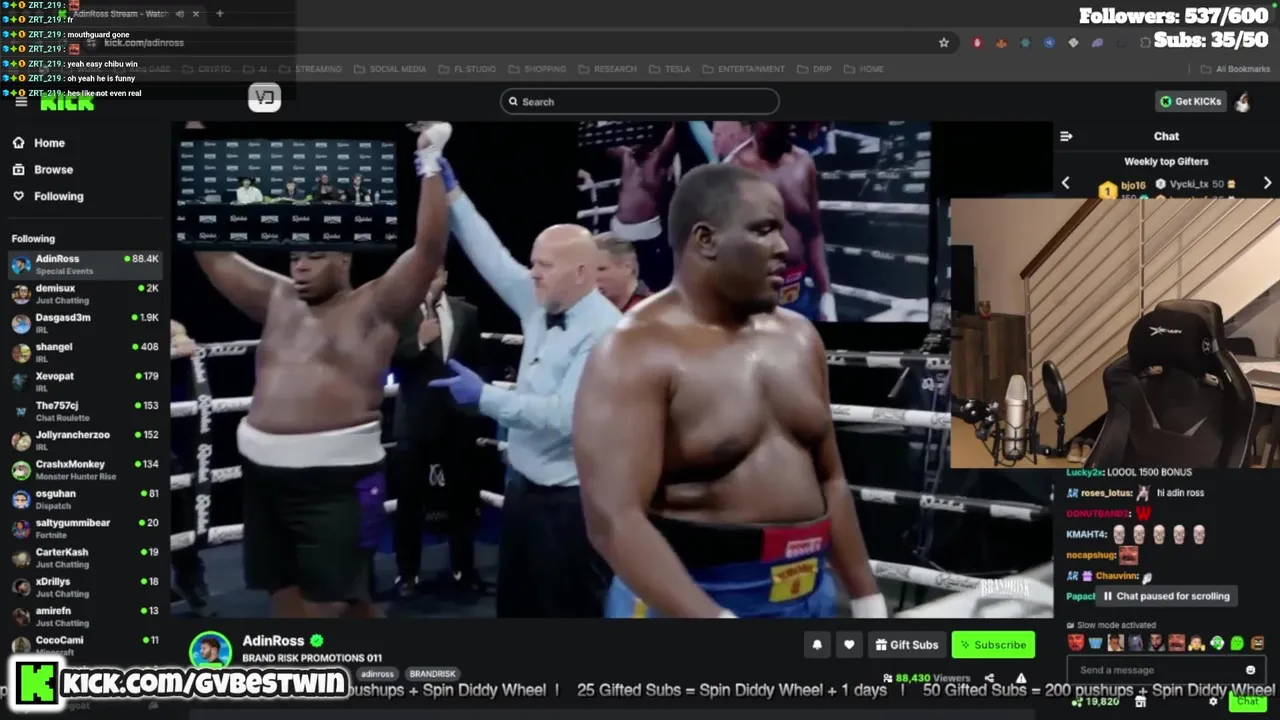Select AdinRoss channel in Following list

click(x=85, y=264)
